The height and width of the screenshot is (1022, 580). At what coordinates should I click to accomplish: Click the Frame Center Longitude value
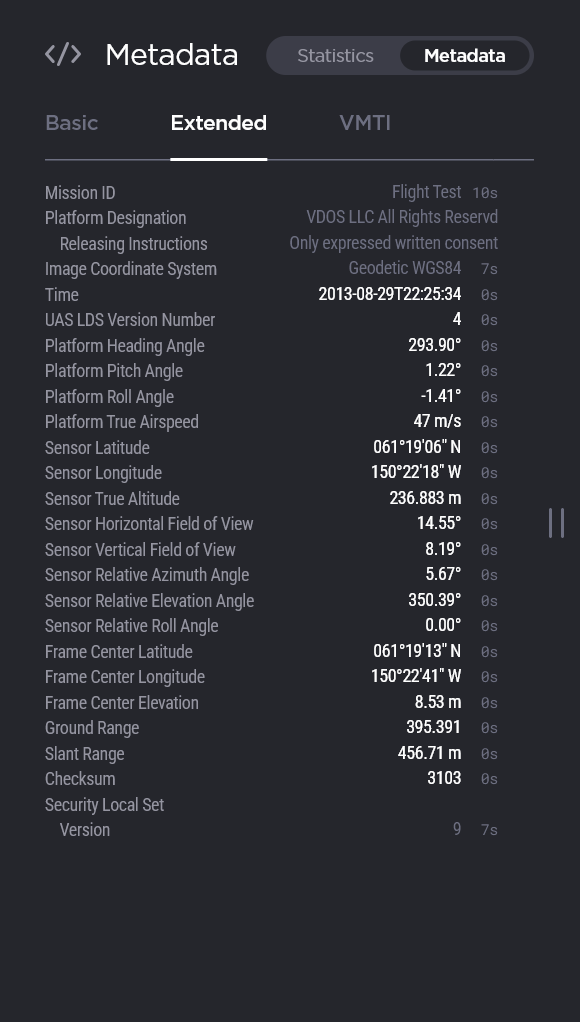(416, 677)
